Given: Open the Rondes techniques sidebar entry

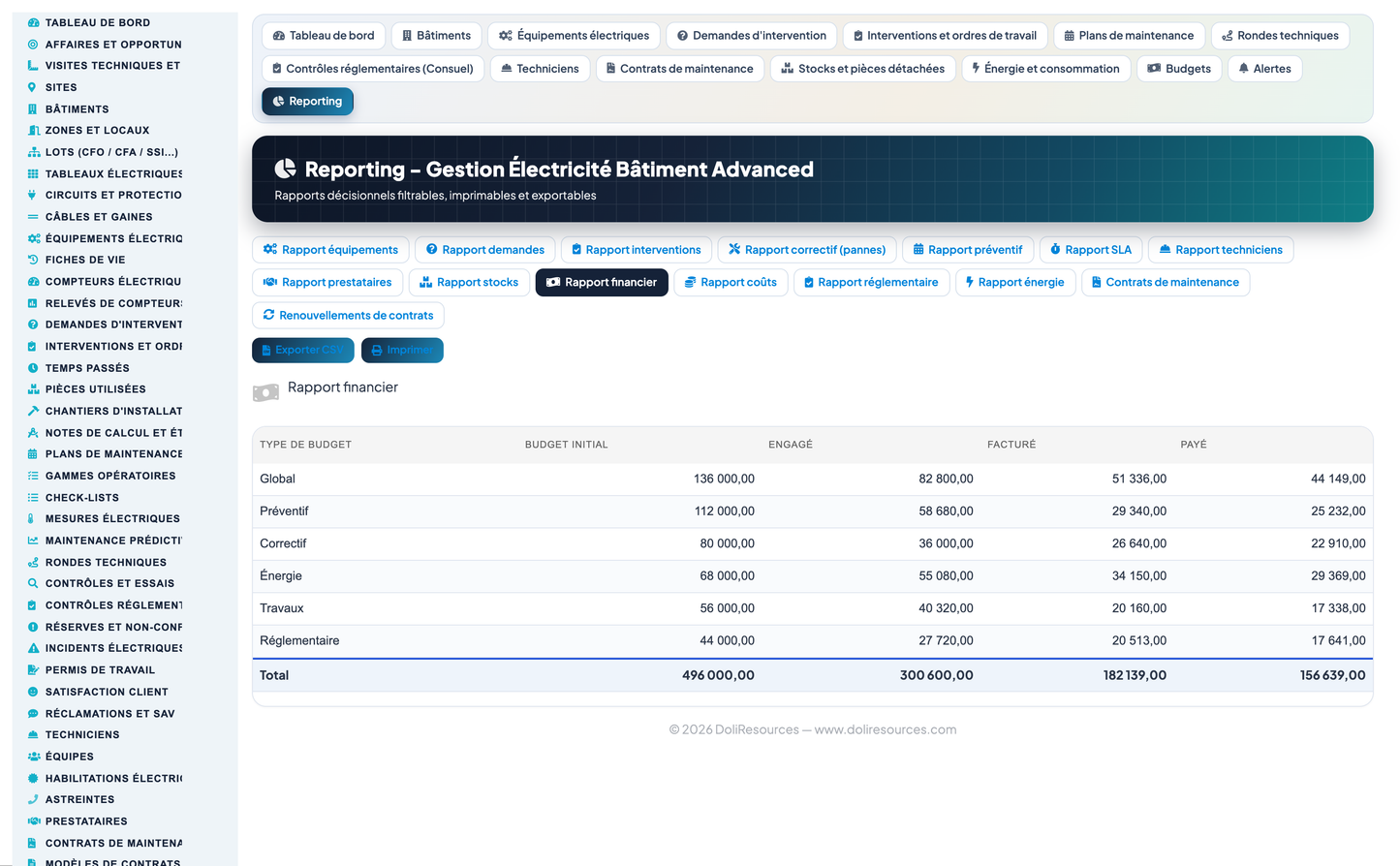Looking at the screenshot, I should pos(106,562).
